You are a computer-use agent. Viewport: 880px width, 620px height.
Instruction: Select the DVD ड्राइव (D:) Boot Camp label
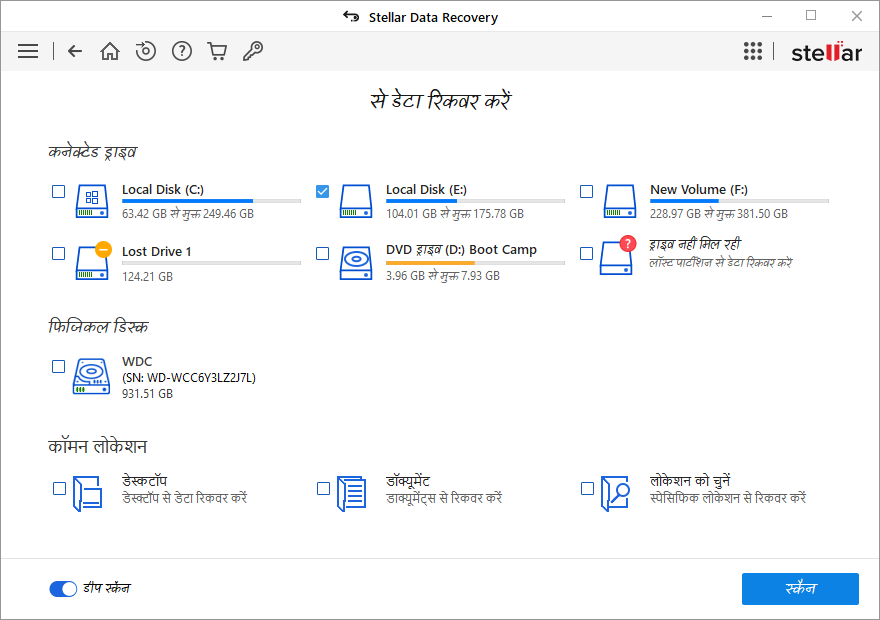(461, 250)
